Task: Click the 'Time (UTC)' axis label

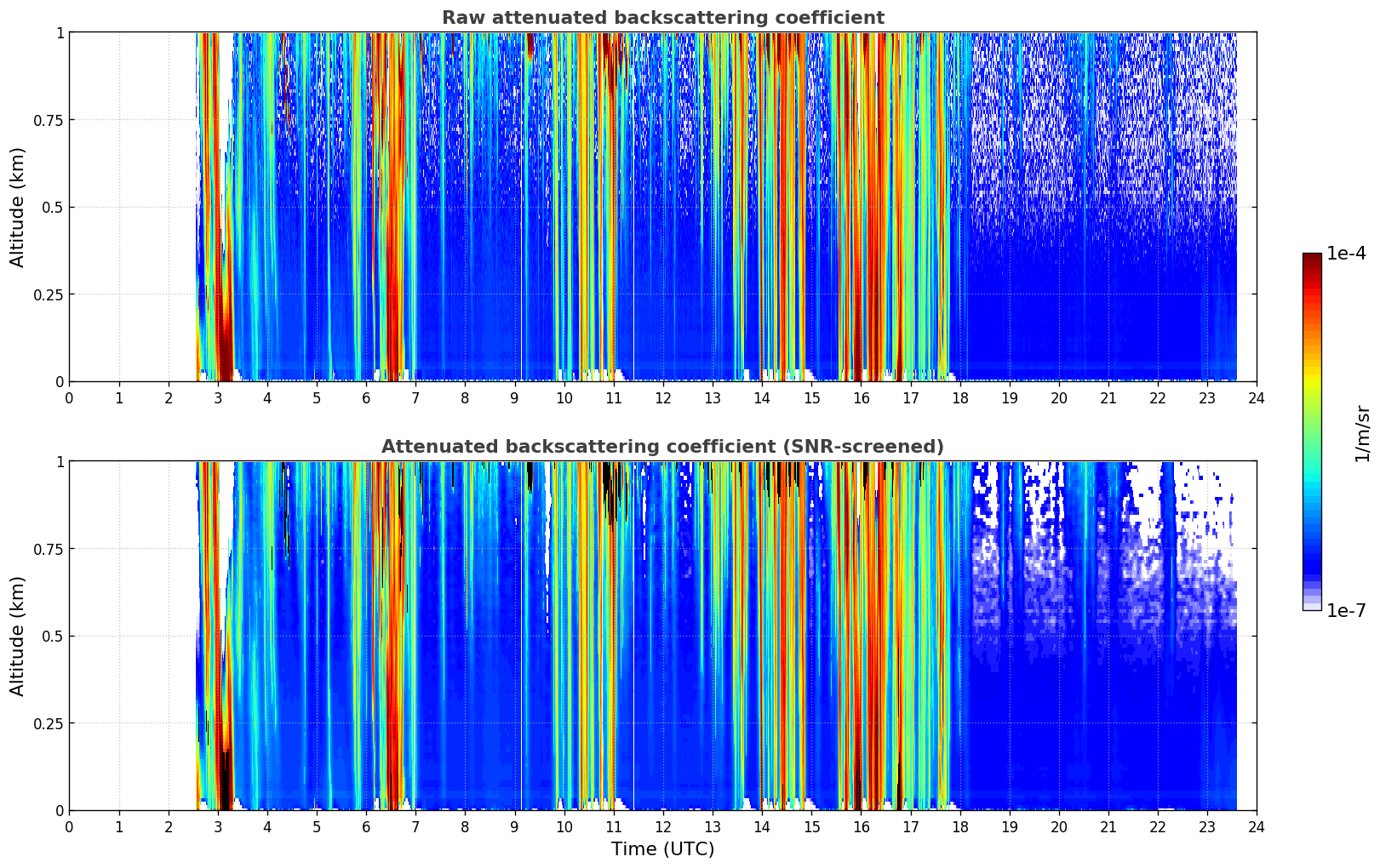Action: pos(662,849)
